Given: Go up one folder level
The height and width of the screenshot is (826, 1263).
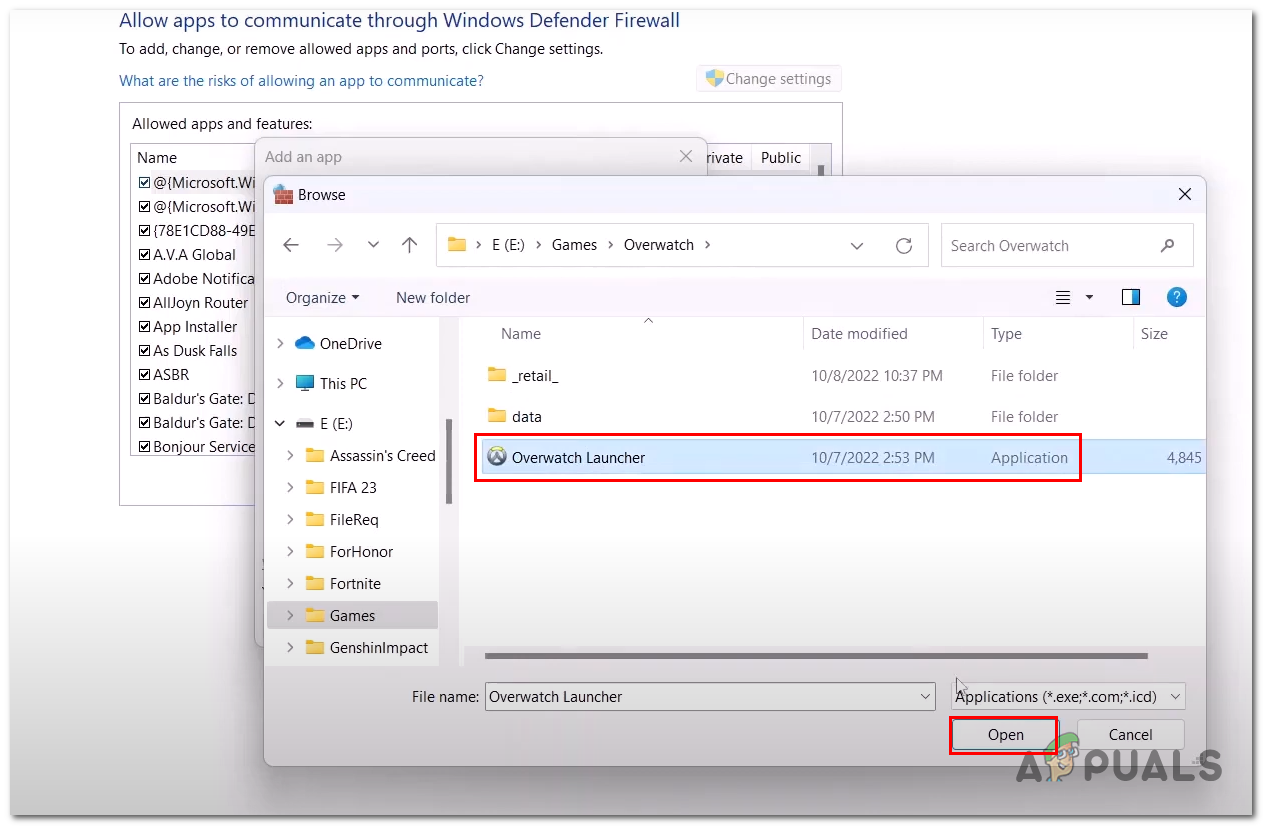Looking at the screenshot, I should (409, 245).
